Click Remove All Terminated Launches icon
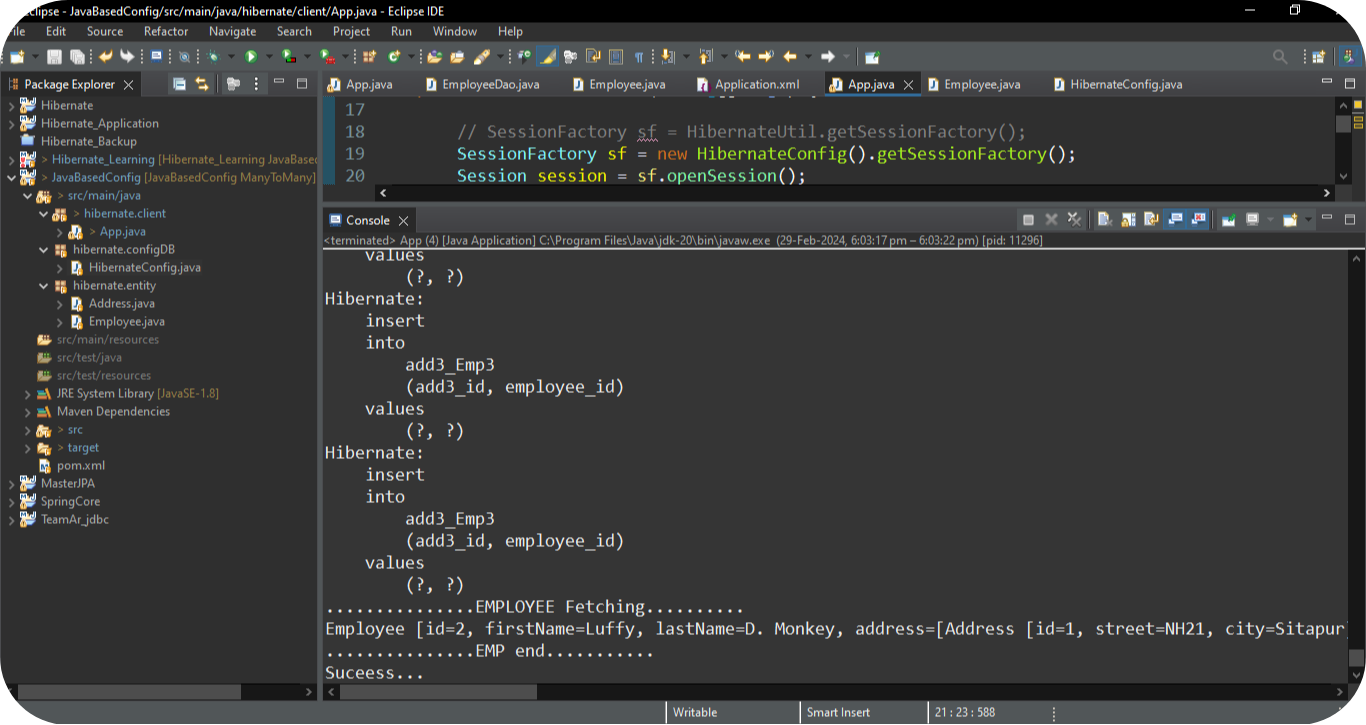Image resolution: width=1366 pixels, height=725 pixels. click(1075, 220)
